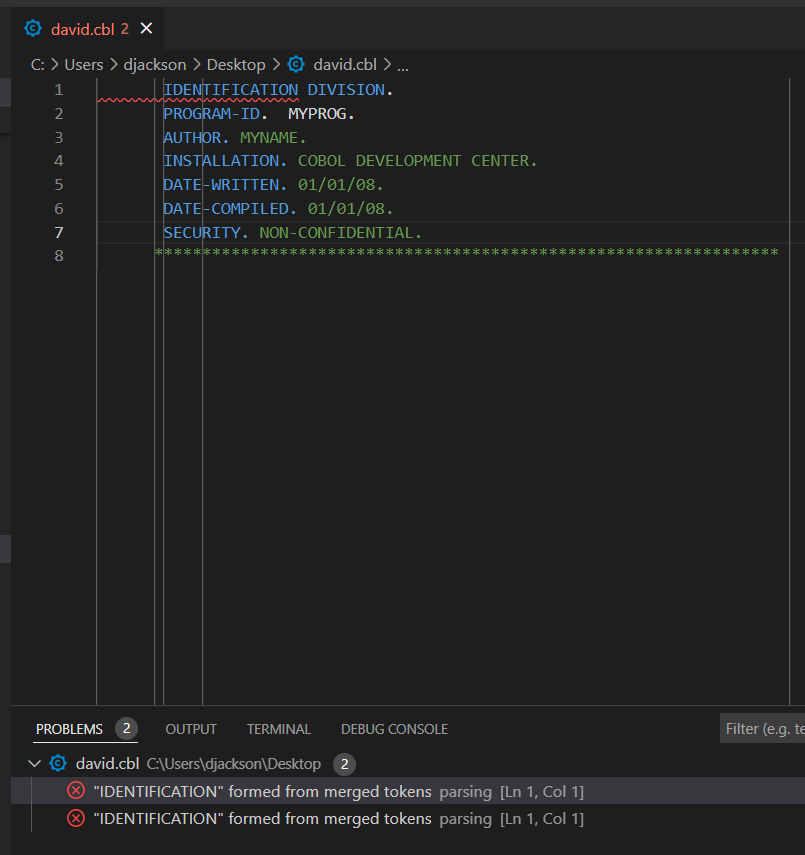Click the breadcrumb ellipsis after david.cbl

click(402, 64)
